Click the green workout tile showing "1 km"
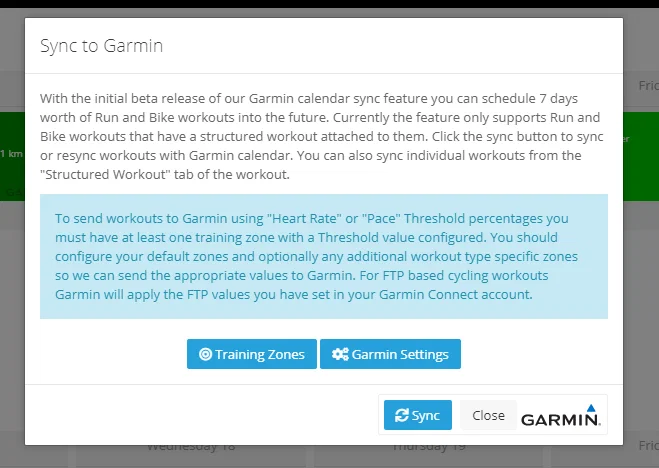Screen dimensions: 659x468 coord(12,156)
